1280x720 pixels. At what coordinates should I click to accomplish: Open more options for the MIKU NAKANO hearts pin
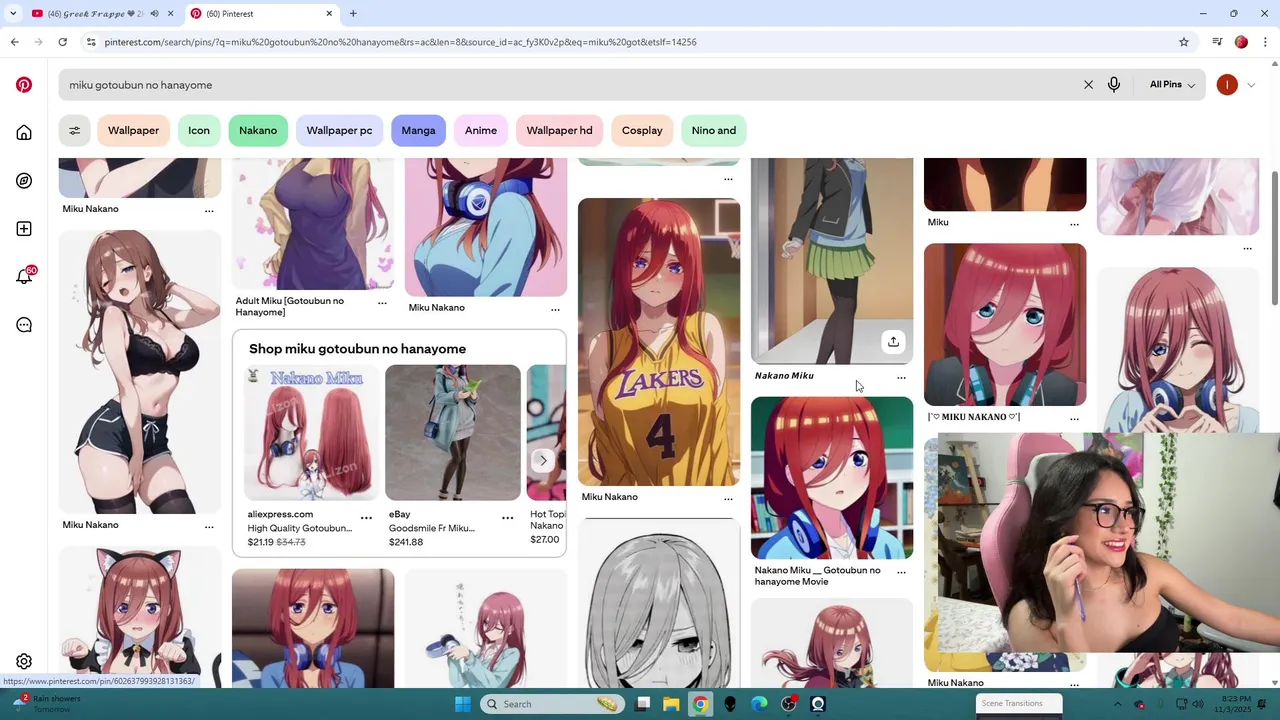1074,419
